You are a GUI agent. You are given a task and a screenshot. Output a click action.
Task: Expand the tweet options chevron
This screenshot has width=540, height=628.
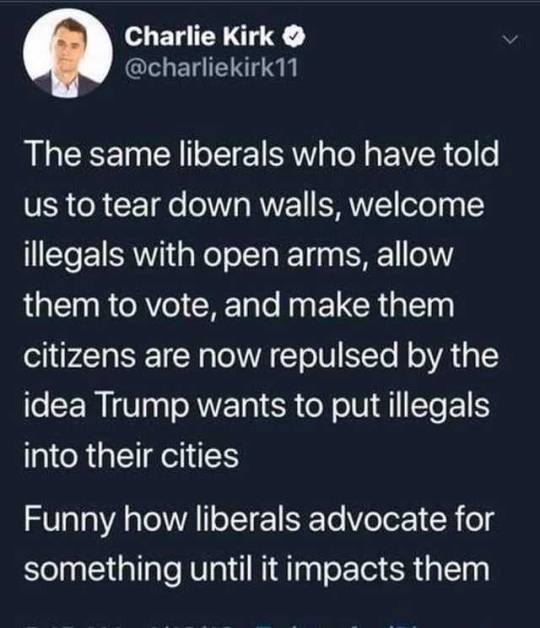coord(510,40)
